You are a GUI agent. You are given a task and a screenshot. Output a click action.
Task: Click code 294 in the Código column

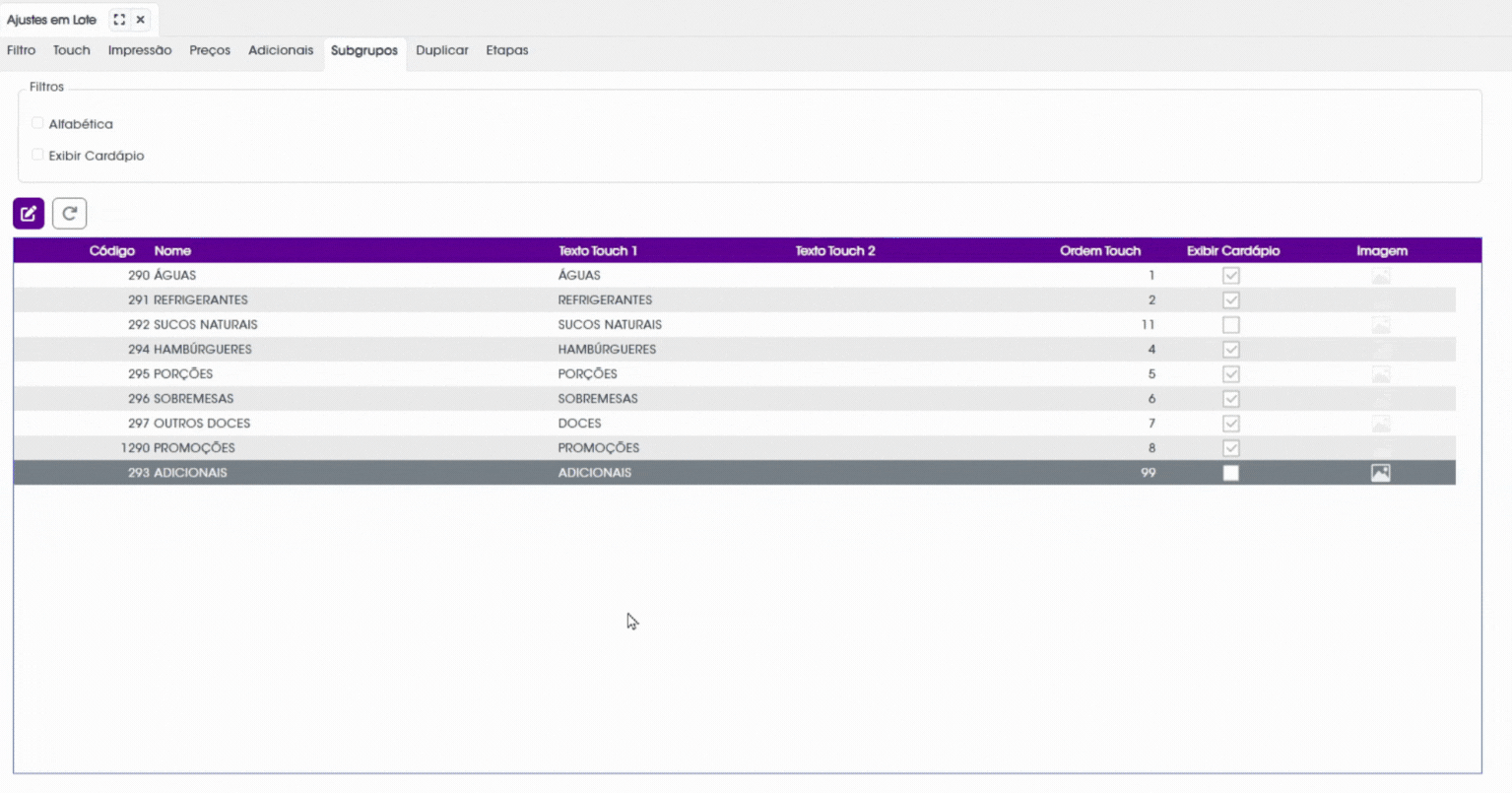[x=139, y=350]
